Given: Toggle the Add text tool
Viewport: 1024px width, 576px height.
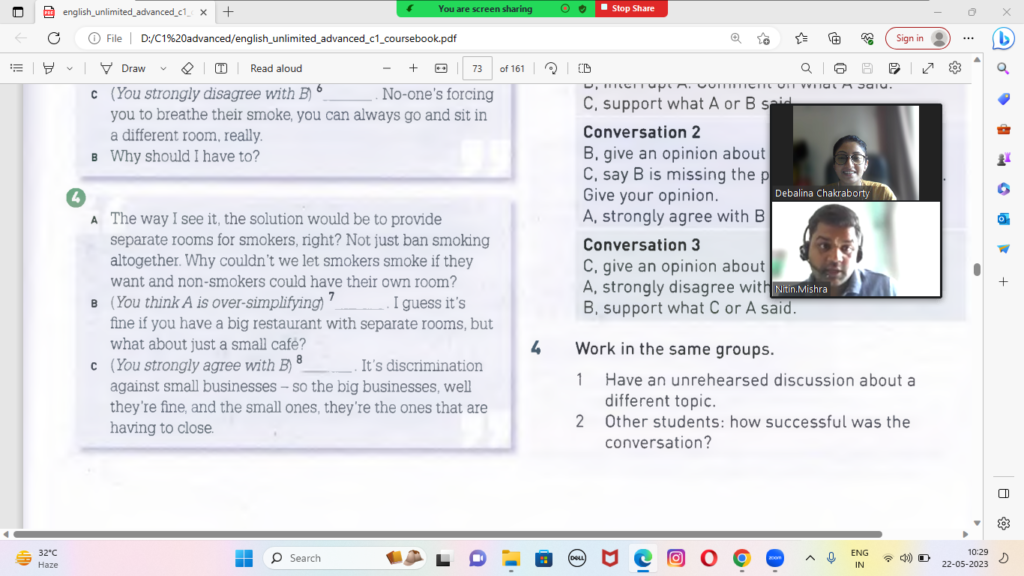Looking at the screenshot, I should [x=221, y=68].
